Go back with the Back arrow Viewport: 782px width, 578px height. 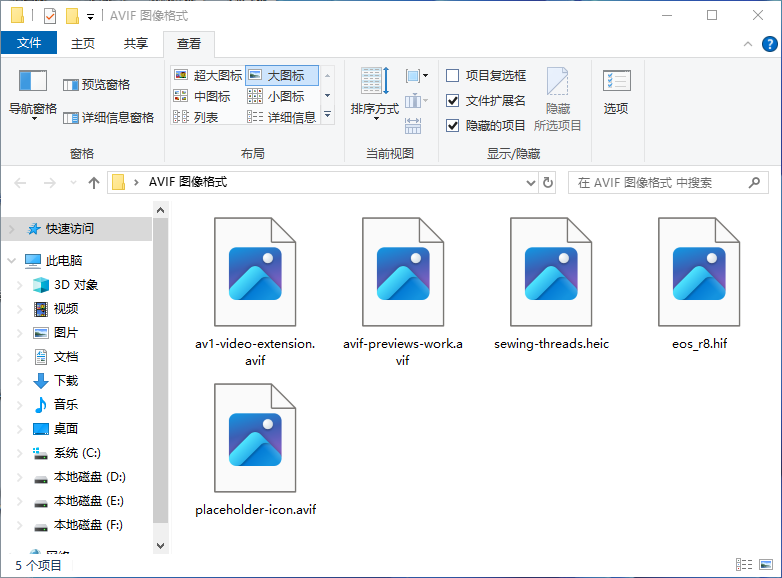20,183
